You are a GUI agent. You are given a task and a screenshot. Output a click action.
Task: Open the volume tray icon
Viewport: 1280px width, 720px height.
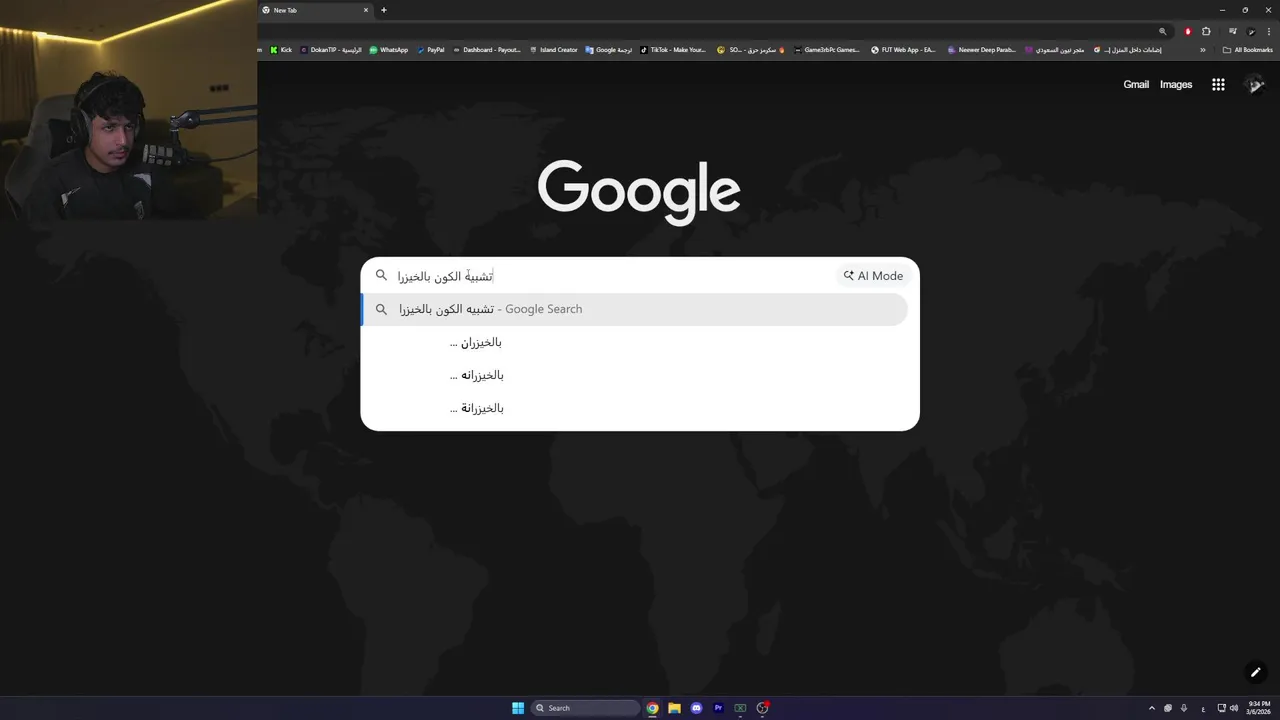click(1233, 708)
